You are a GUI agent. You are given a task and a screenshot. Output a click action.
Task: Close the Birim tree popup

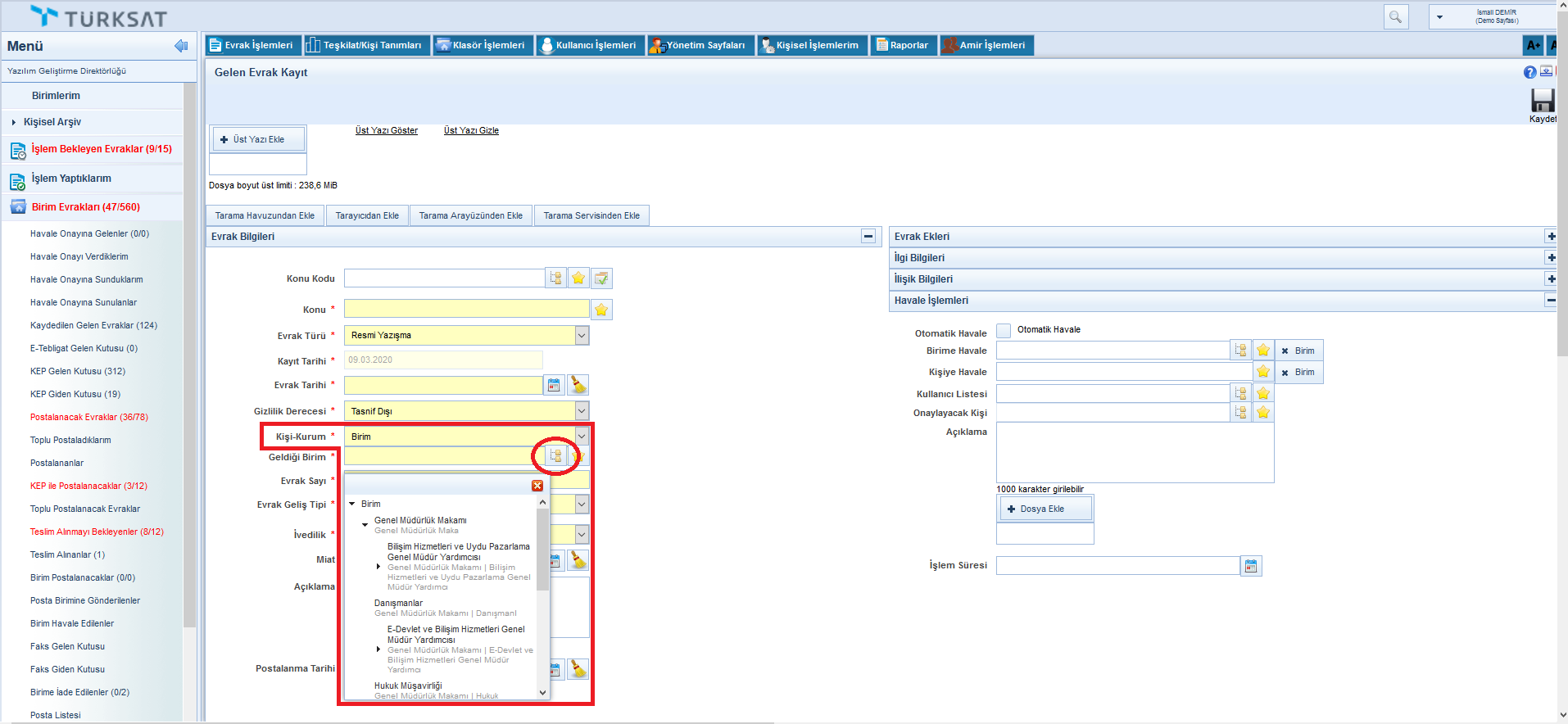[x=537, y=486]
